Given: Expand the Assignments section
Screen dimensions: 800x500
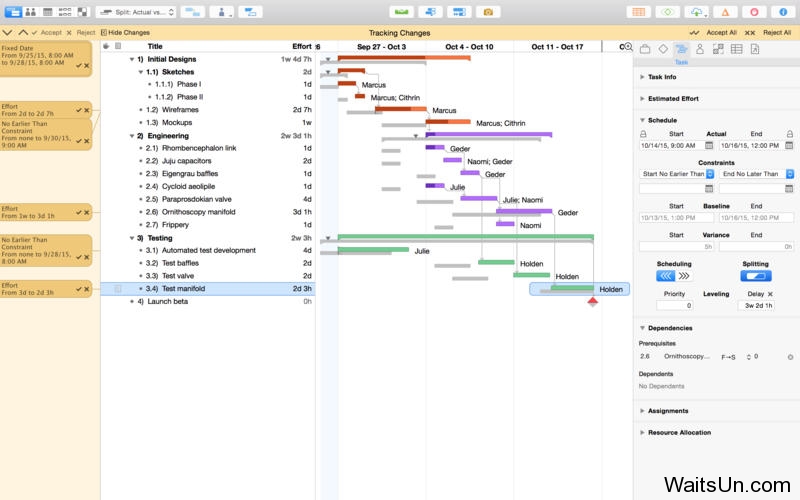Looking at the screenshot, I should point(642,411).
